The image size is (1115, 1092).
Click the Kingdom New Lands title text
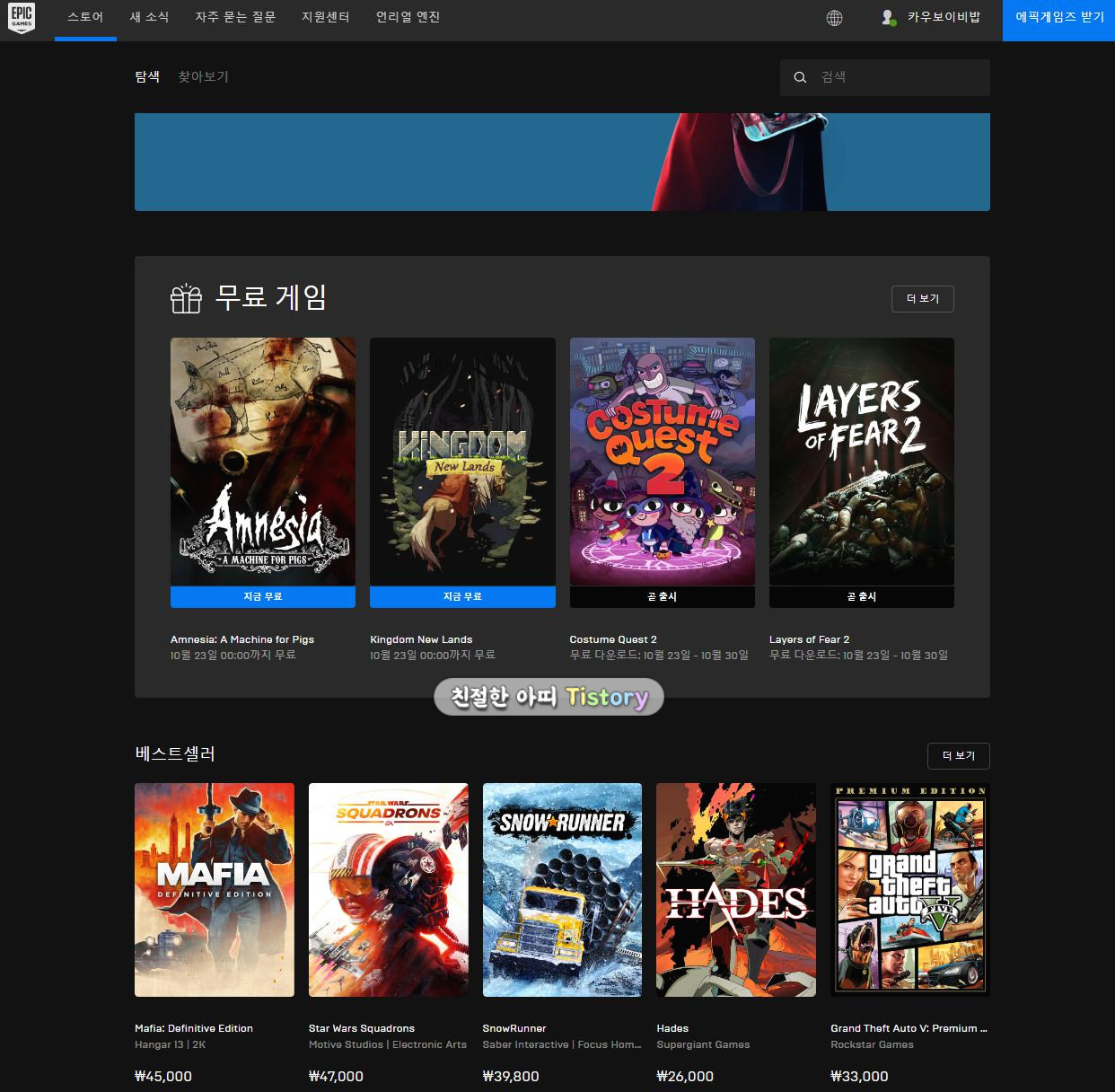[421, 639]
